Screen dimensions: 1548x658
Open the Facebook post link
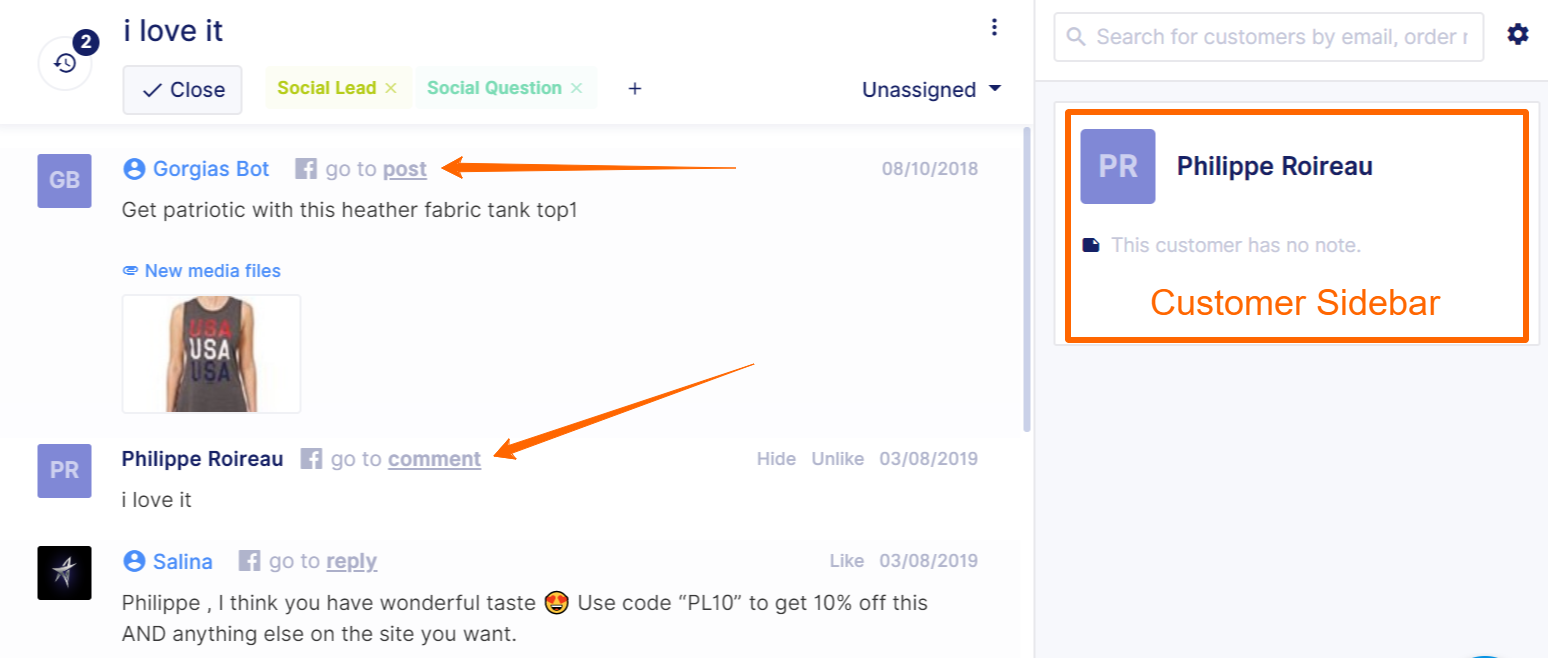405,169
